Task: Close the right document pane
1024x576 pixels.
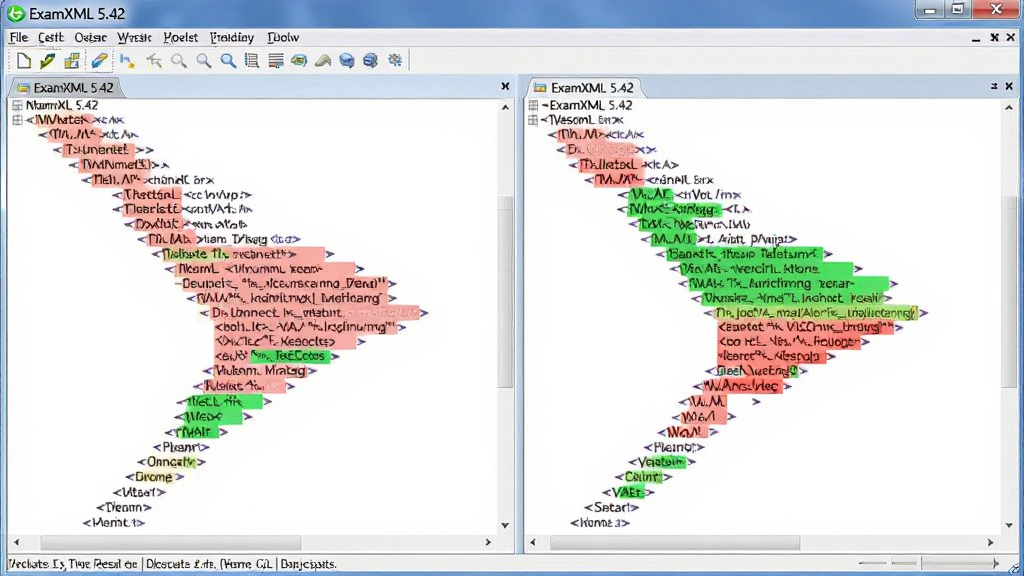Action: (1009, 86)
